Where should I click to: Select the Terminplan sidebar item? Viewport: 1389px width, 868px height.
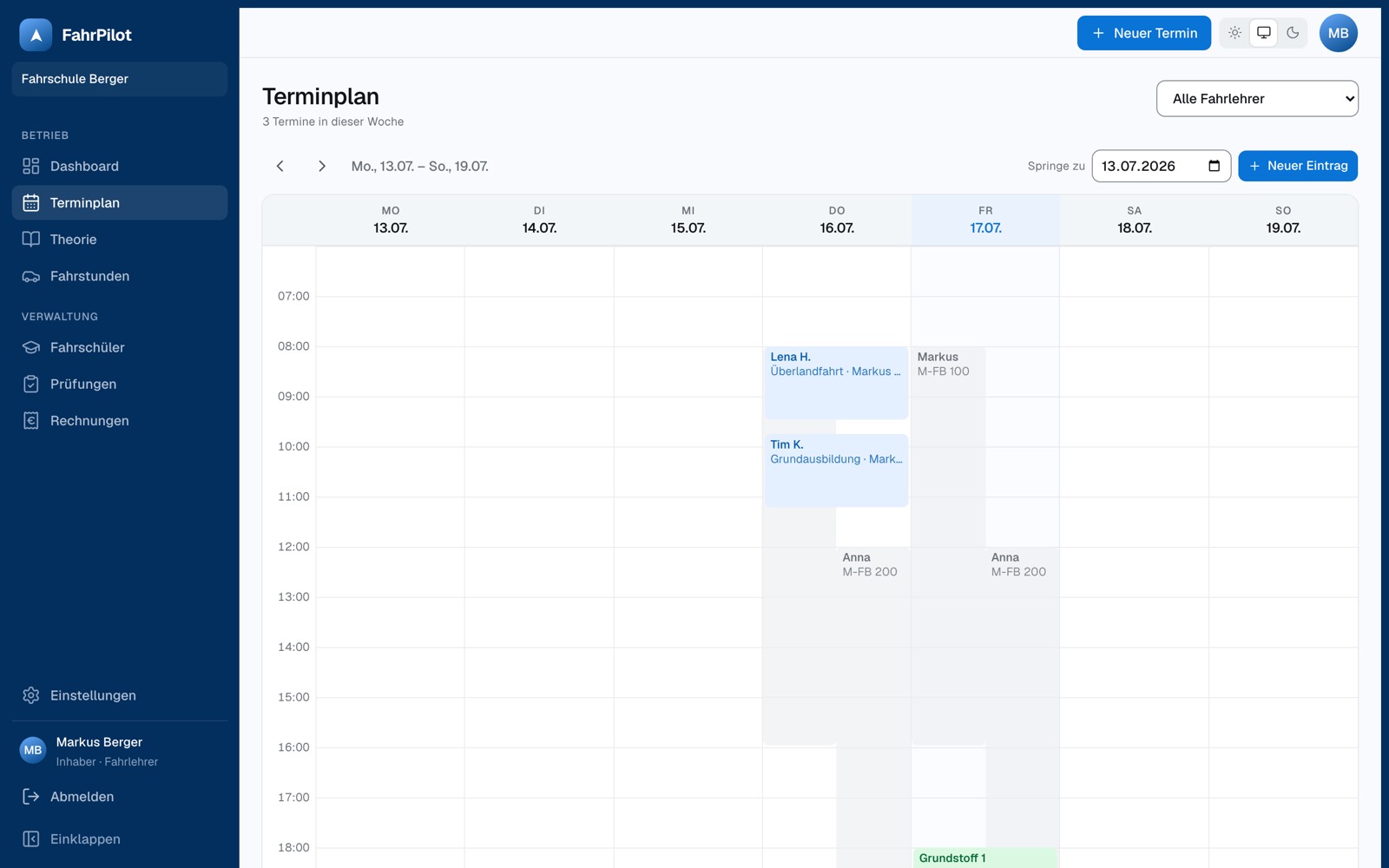click(120, 202)
